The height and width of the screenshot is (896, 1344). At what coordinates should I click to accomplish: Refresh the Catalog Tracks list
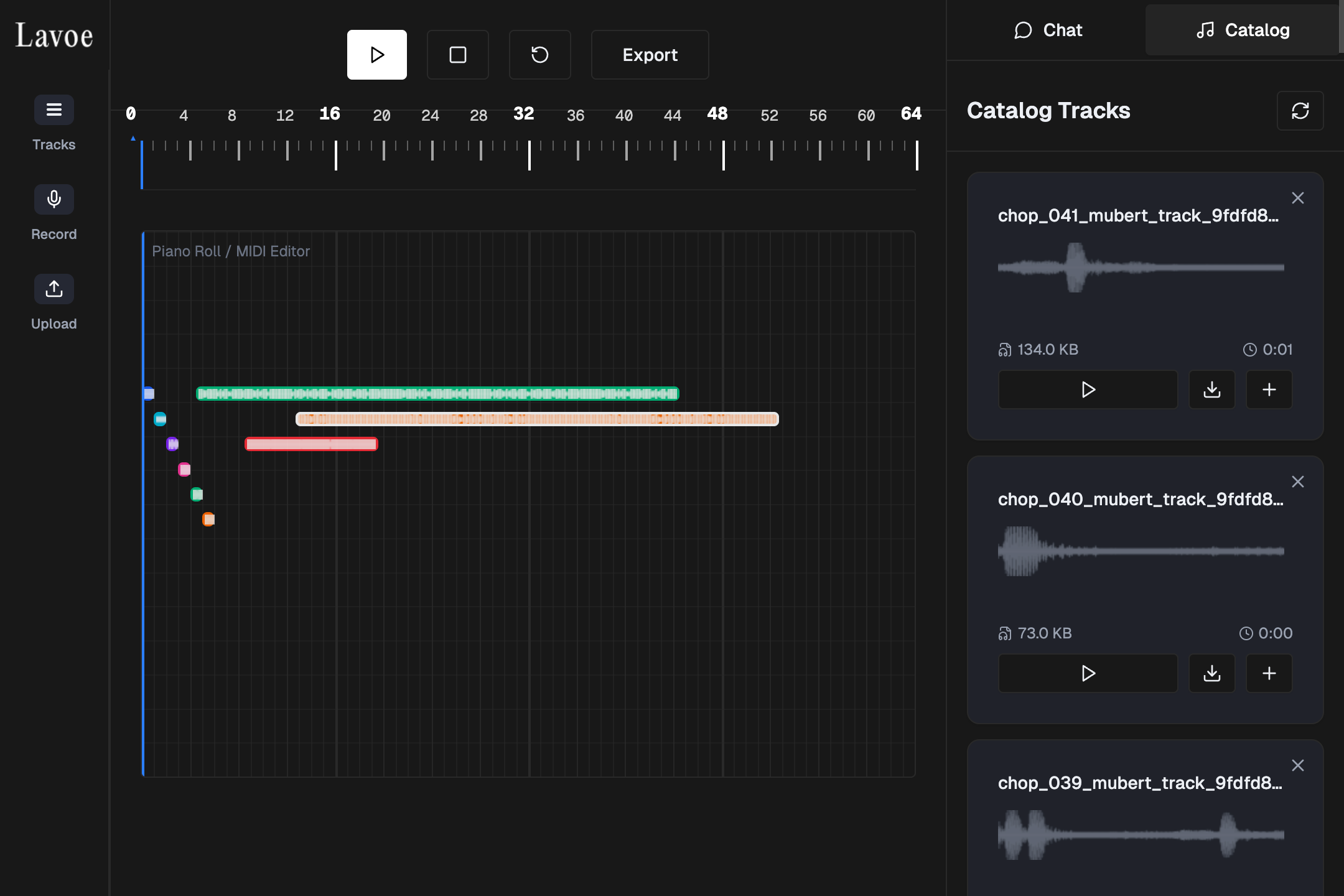pos(1300,111)
